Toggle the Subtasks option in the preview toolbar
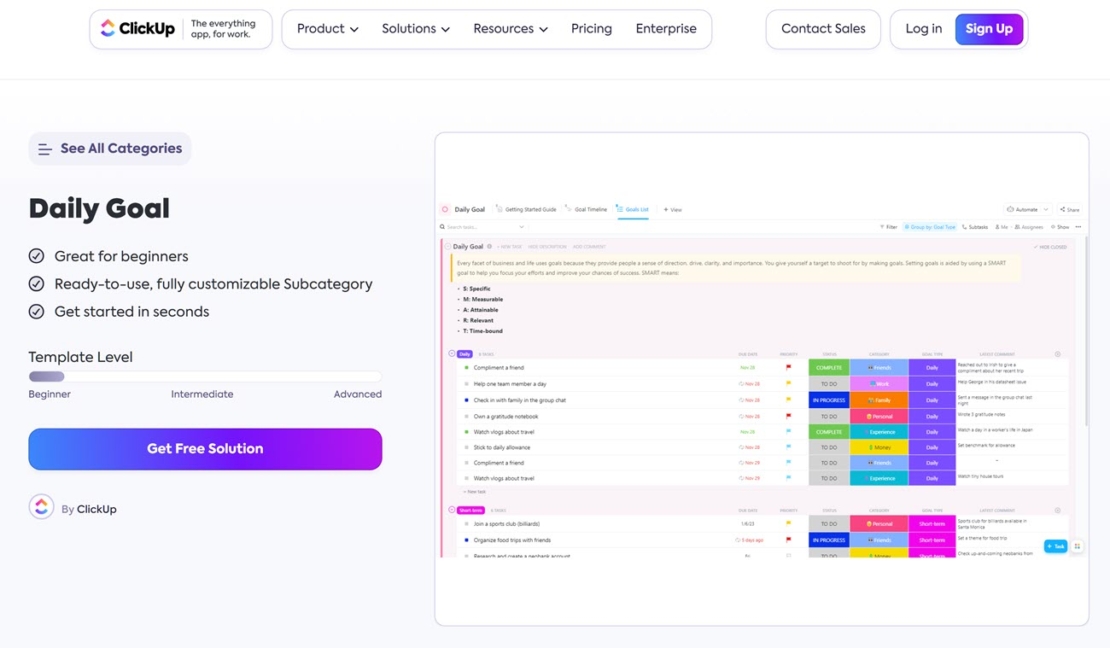 [x=975, y=227]
